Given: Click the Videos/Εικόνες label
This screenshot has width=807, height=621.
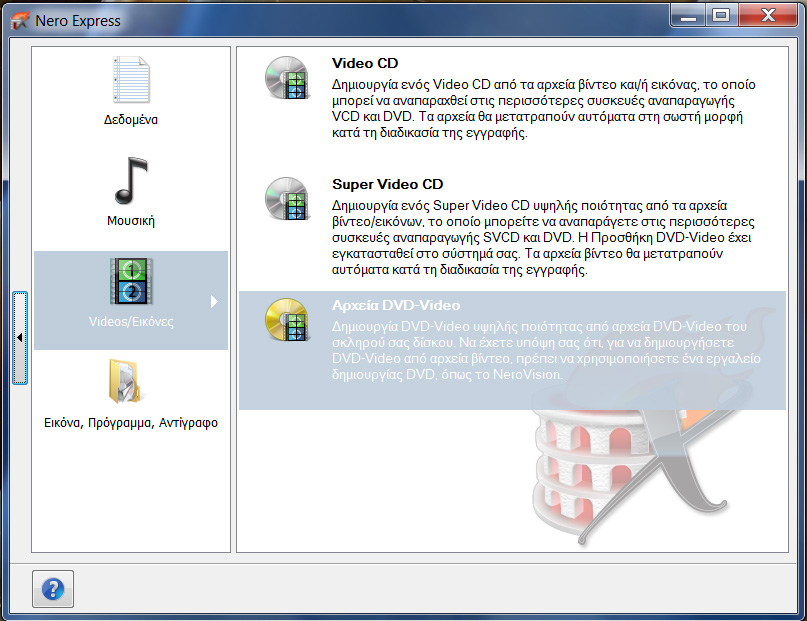Looking at the screenshot, I should (131, 322).
